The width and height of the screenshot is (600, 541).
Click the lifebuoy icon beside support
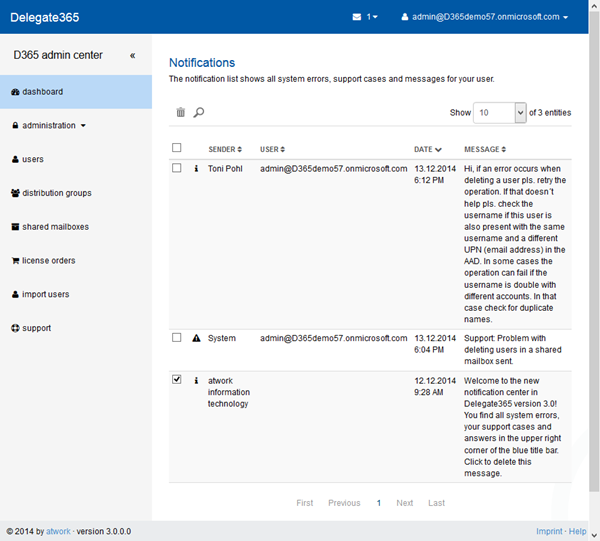pos(15,328)
